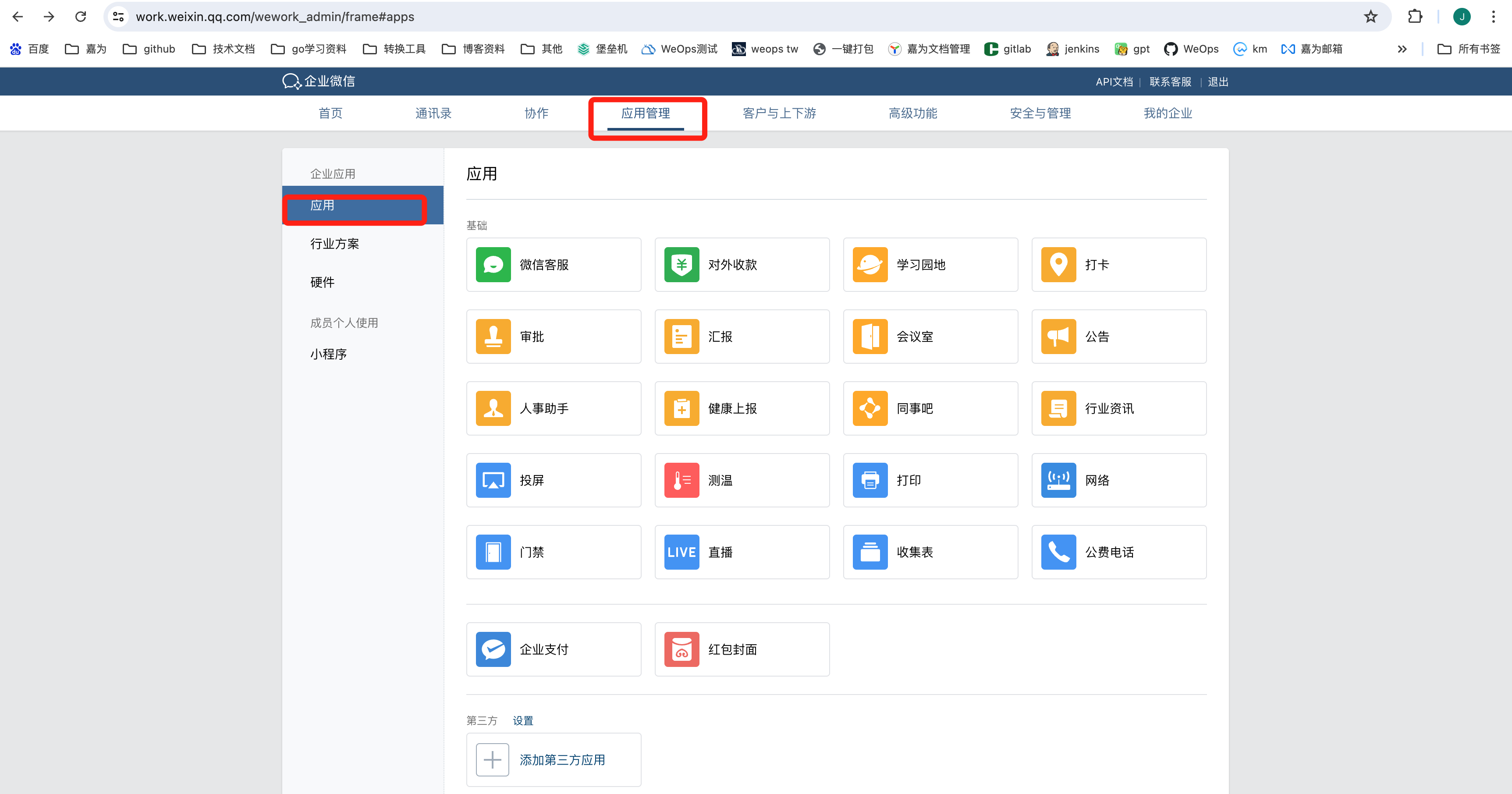This screenshot has width=1512, height=794.
Task: Open the API文档 link
Action: [x=1114, y=82]
